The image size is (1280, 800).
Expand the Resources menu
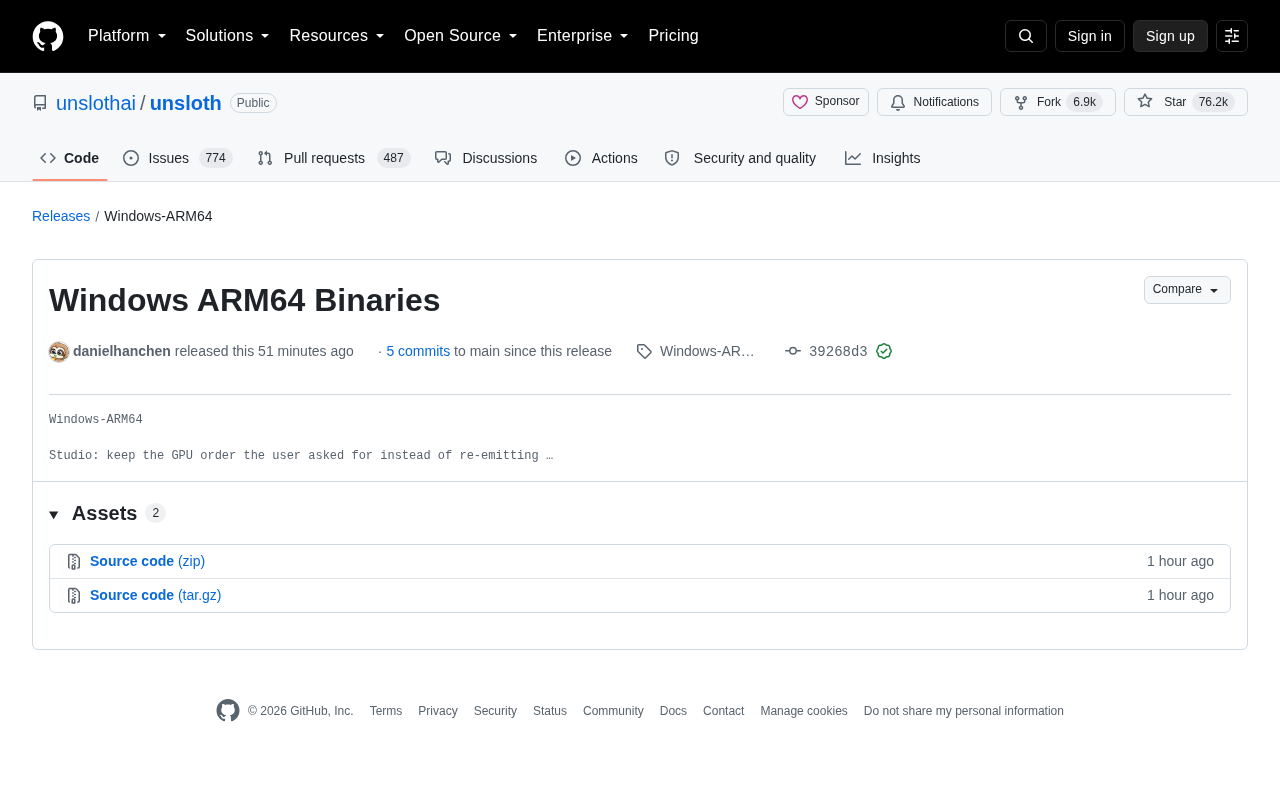[337, 36]
